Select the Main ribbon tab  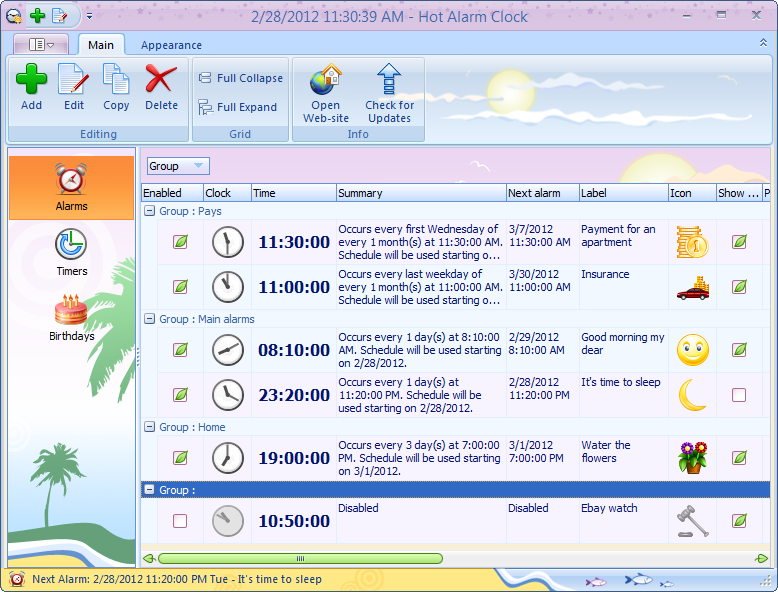pyautogui.click(x=101, y=45)
